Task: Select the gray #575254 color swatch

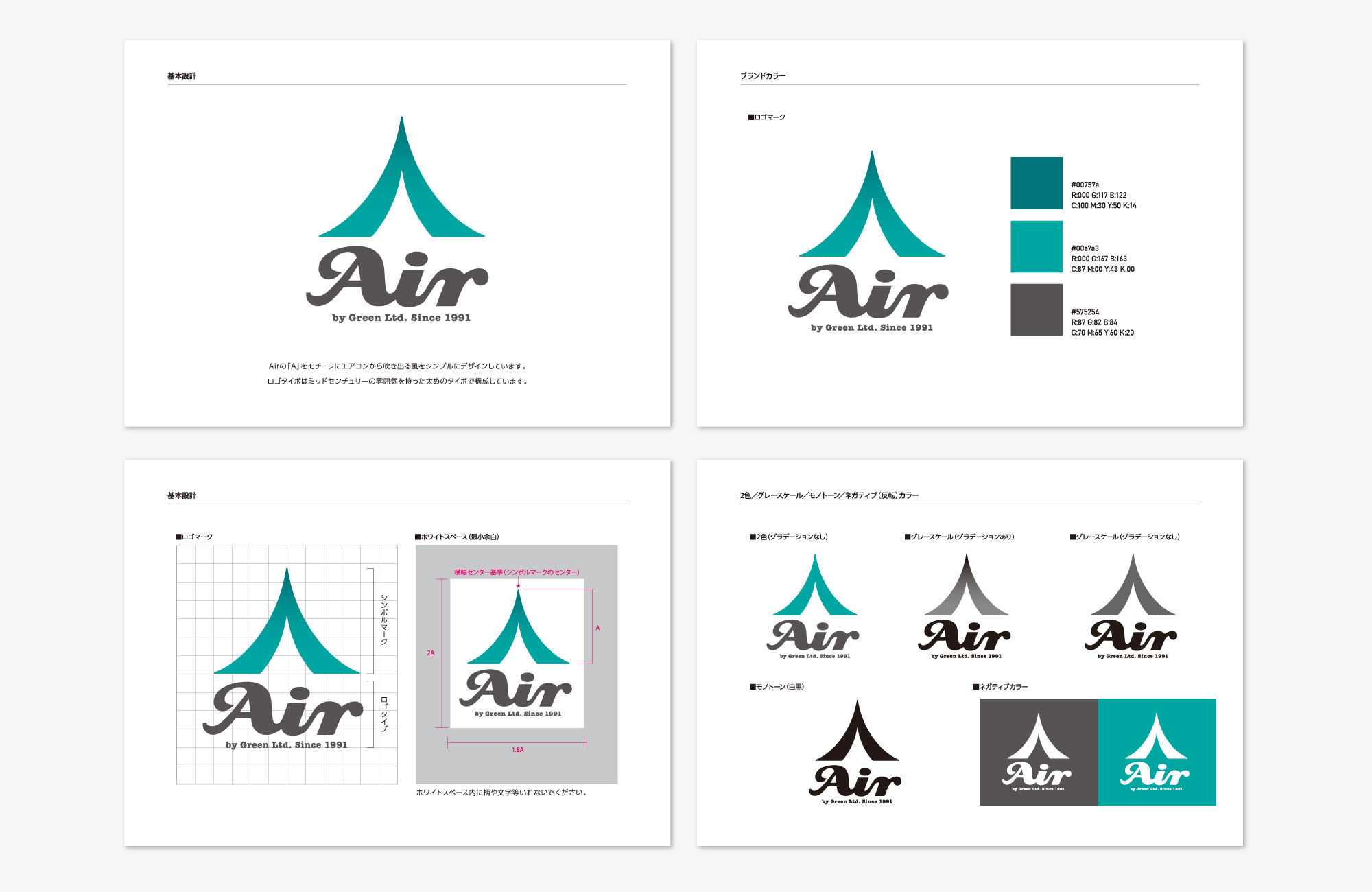Action: coord(1036,309)
